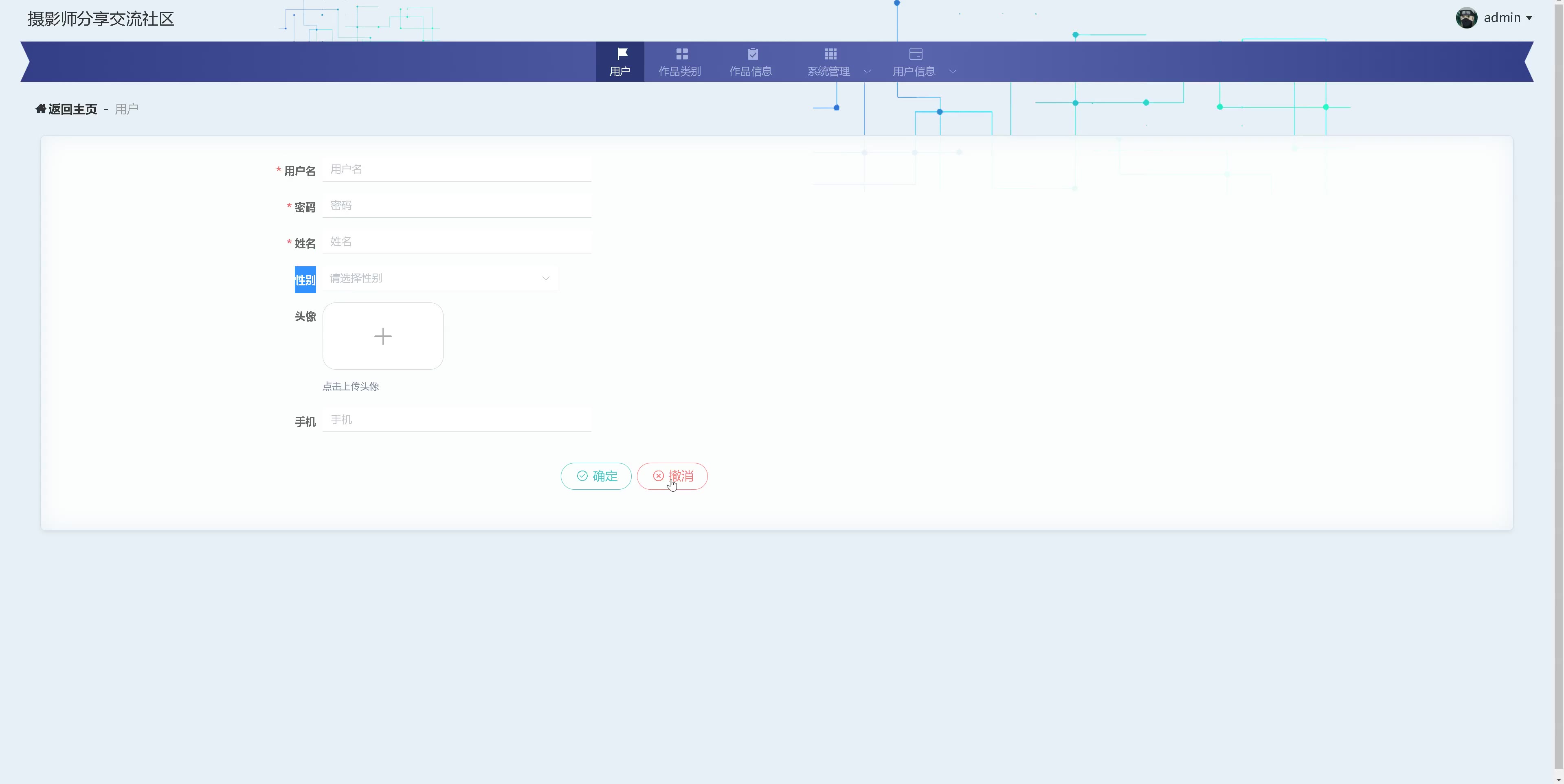1564x784 pixels.
Task: Click the clipboard icon above 作品信息
Action: tap(752, 53)
